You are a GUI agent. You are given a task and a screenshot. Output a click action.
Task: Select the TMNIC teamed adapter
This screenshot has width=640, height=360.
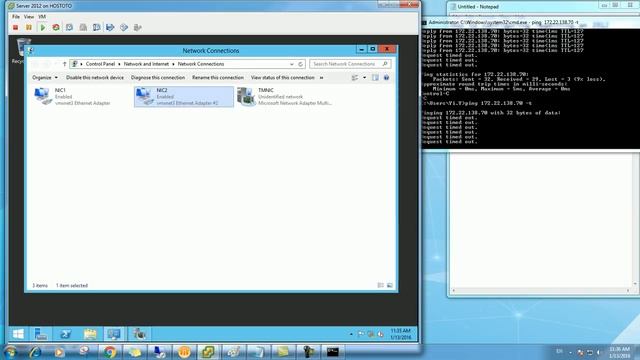[285, 96]
